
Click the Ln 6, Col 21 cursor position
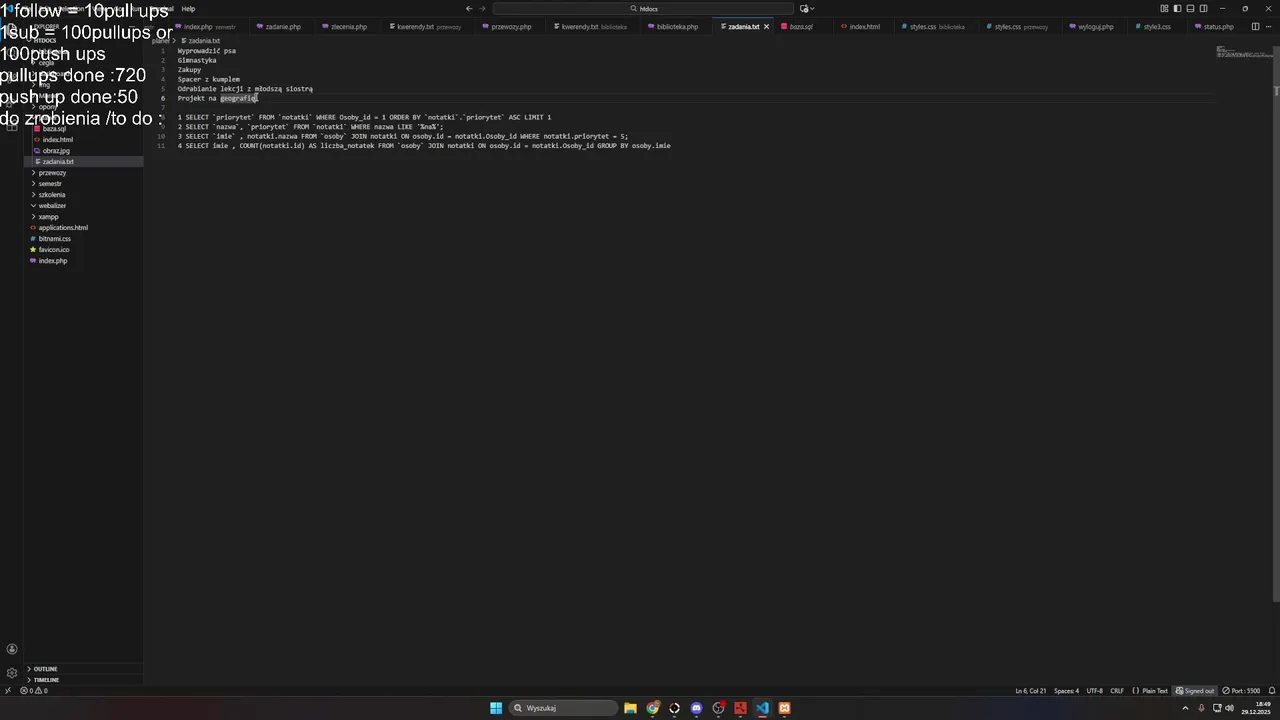1031,691
